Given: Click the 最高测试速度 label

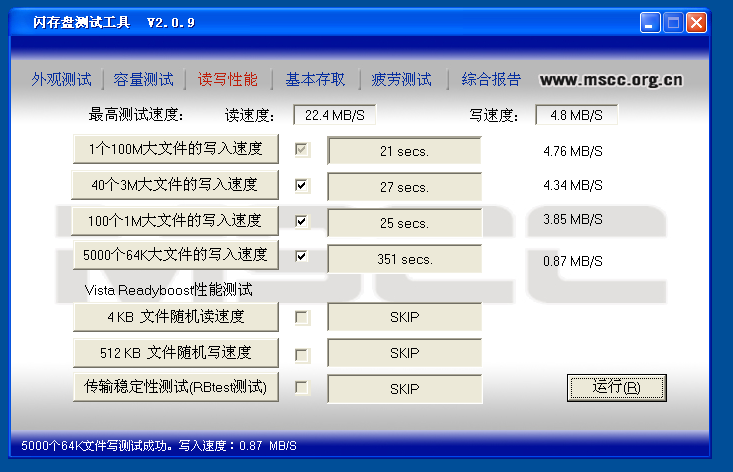Looking at the screenshot, I should point(136,114).
